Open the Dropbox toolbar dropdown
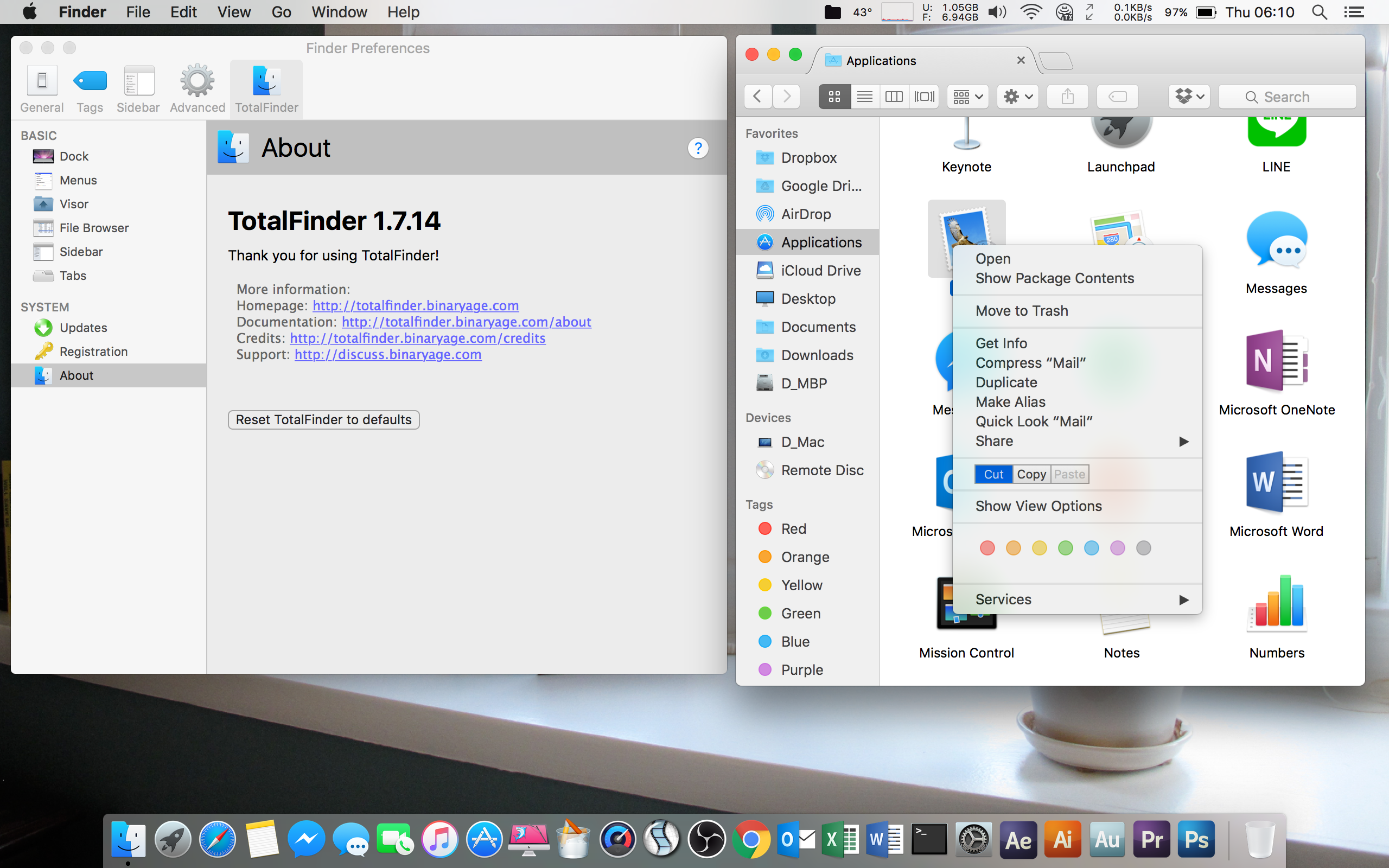This screenshot has height=868, width=1389. point(1189,97)
